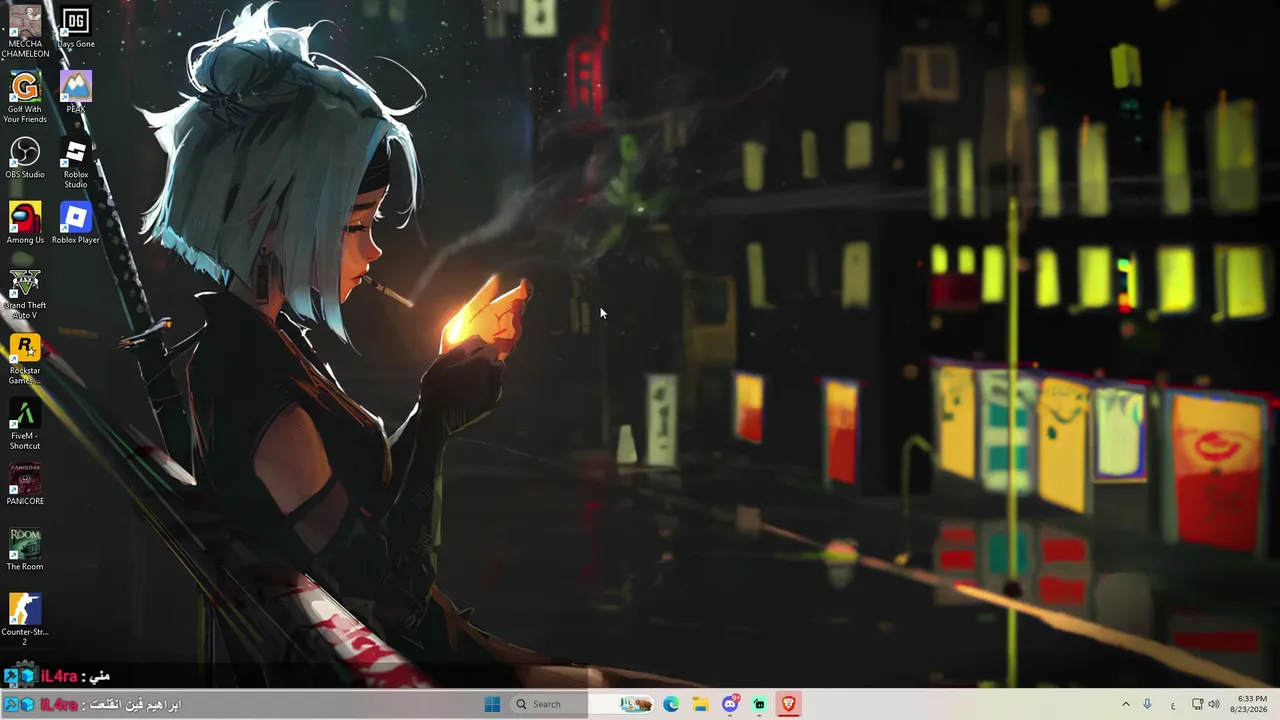Select the Golf With Your Friends icon

coord(25,97)
